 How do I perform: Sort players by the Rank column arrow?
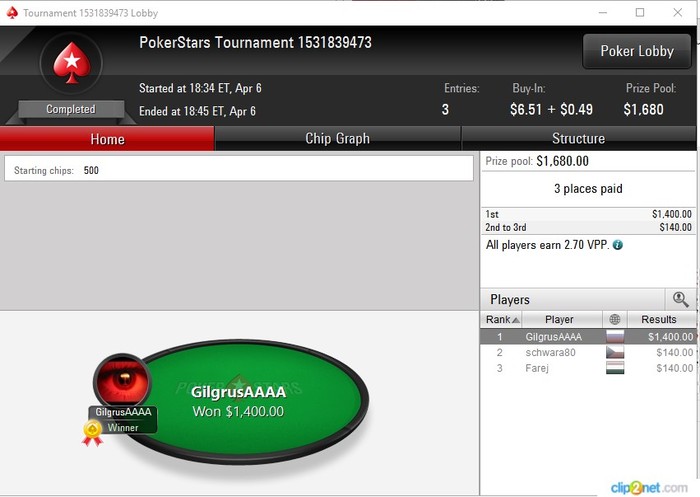click(516, 320)
